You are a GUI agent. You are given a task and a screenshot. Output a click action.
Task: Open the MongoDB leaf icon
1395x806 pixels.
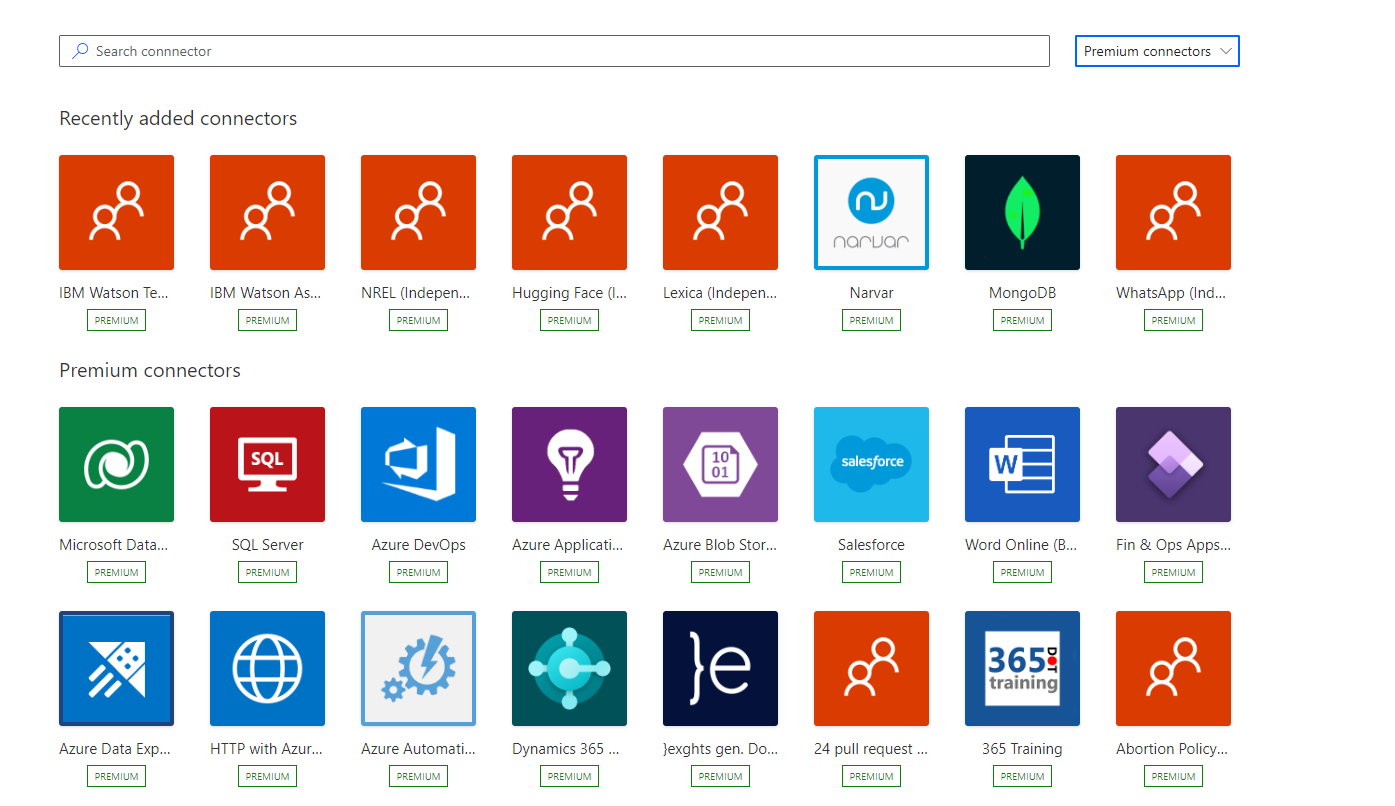(x=1022, y=212)
